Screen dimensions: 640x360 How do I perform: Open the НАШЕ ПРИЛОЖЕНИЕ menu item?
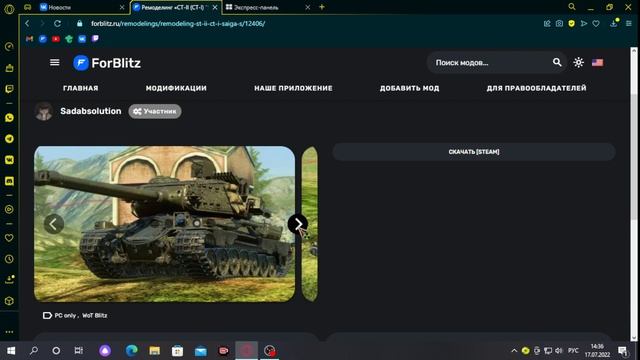[x=293, y=88]
